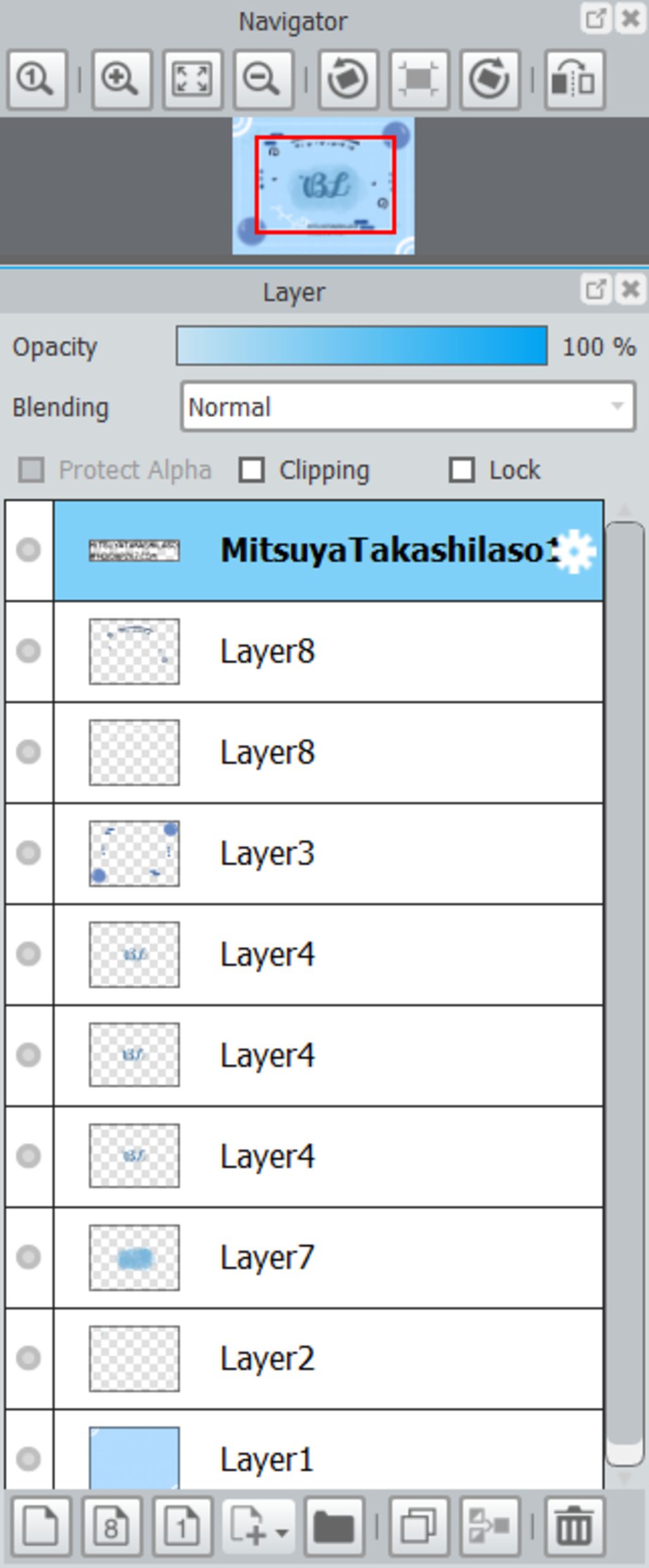Hide the Layer3 layer

(x=29, y=853)
